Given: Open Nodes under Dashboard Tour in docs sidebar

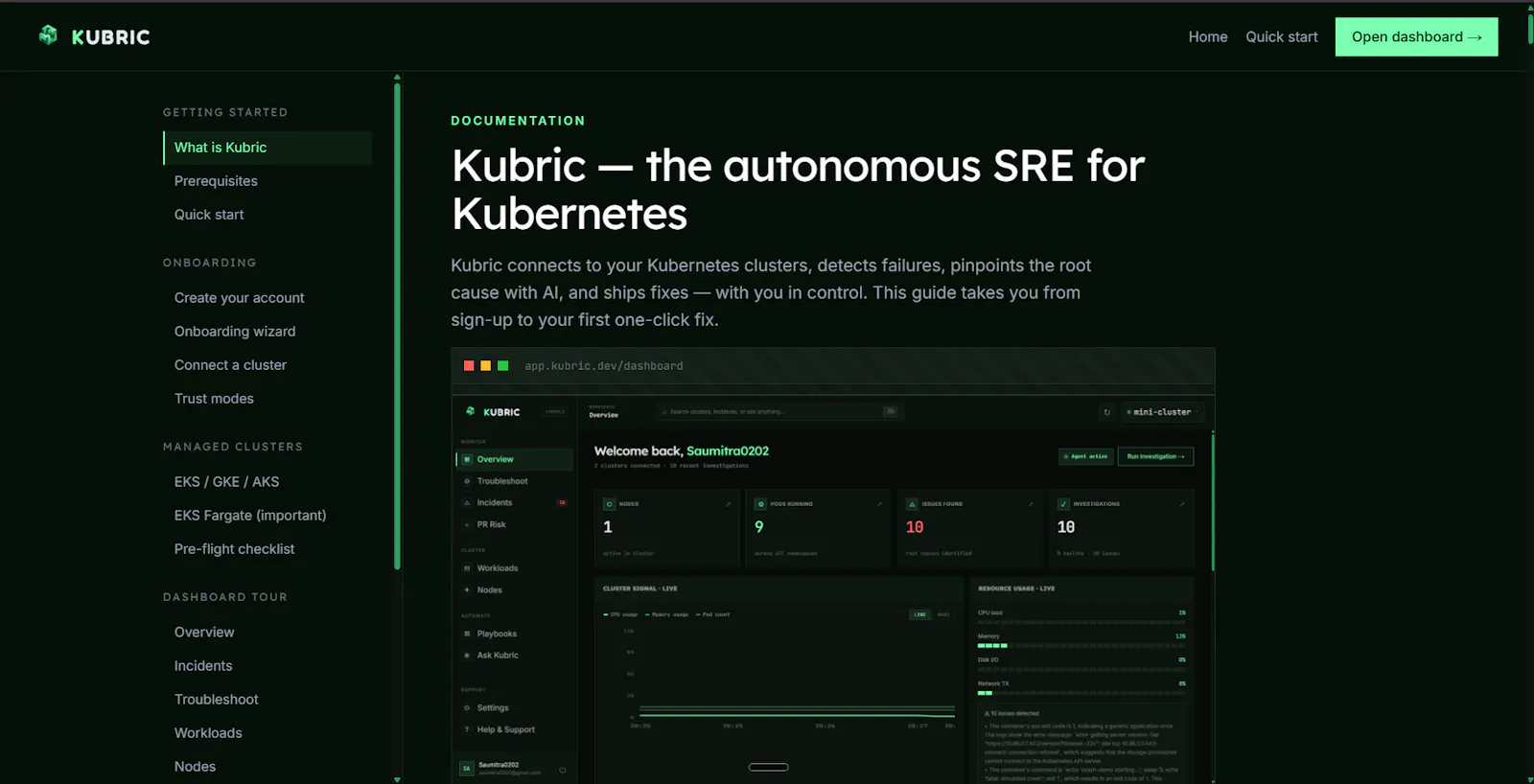Looking at the screenshot, I should [195, 767].
